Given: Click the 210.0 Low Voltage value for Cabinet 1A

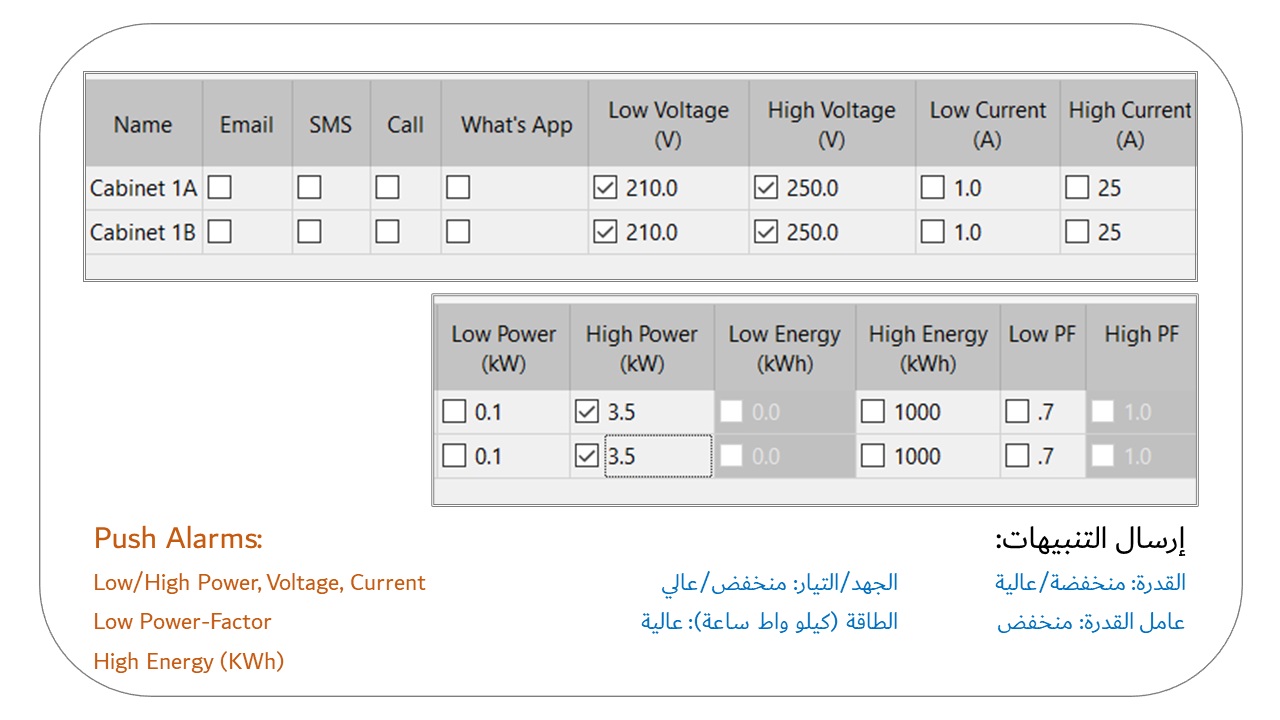Looking at the screenshot, I should pos(652,188).
